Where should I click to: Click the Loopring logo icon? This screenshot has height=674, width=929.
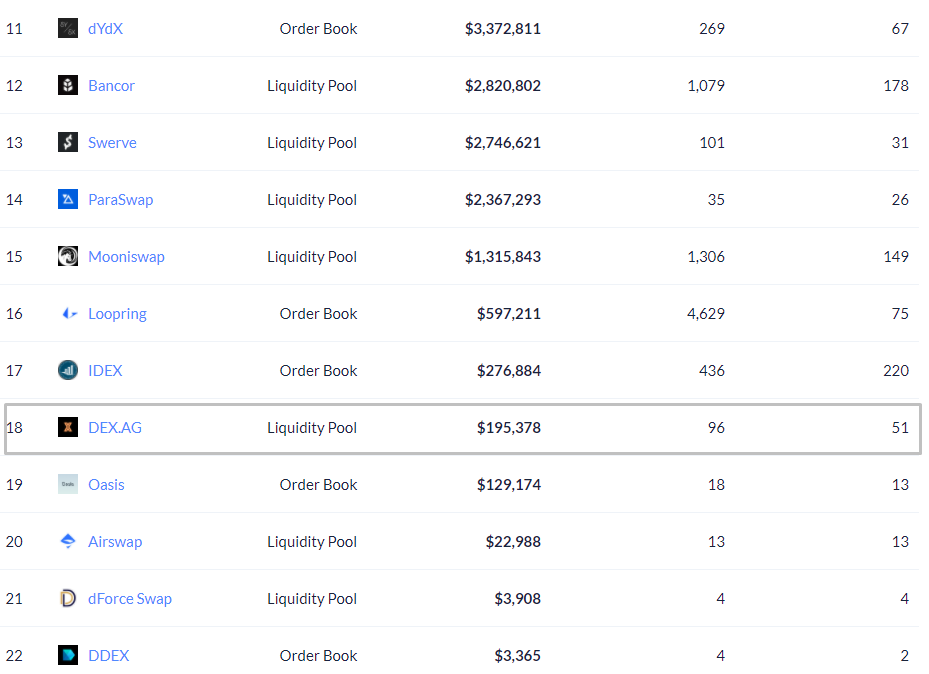[x=68, y=313]
